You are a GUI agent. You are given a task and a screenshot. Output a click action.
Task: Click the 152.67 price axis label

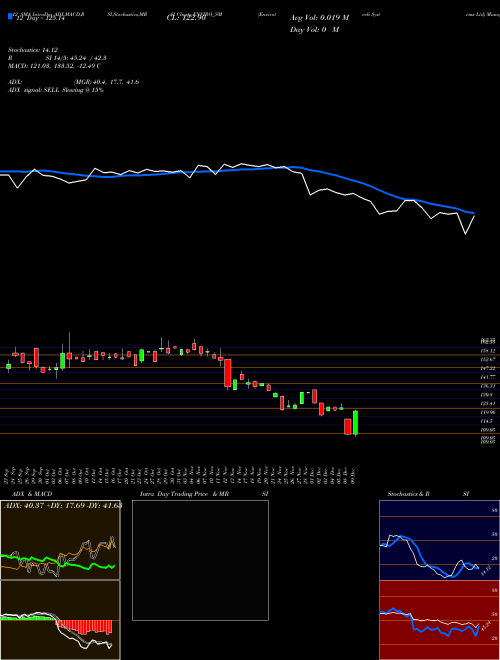point(489,360)
